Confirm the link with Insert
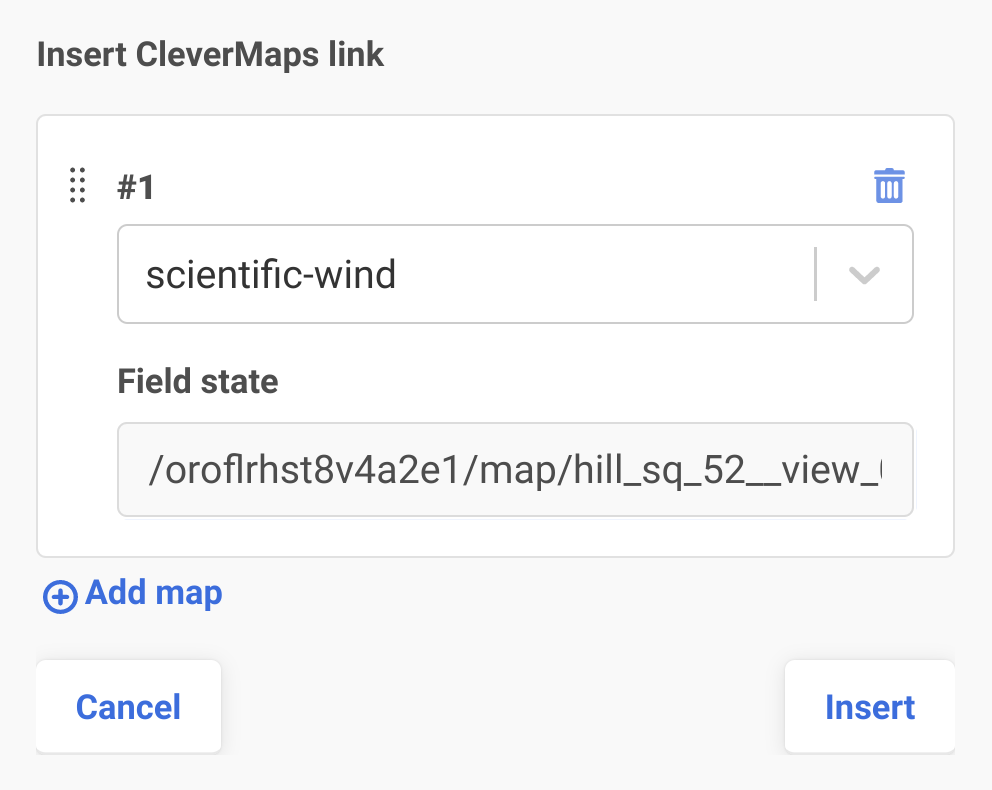Screen dimensions: 992x790 [x=869, y=707]
